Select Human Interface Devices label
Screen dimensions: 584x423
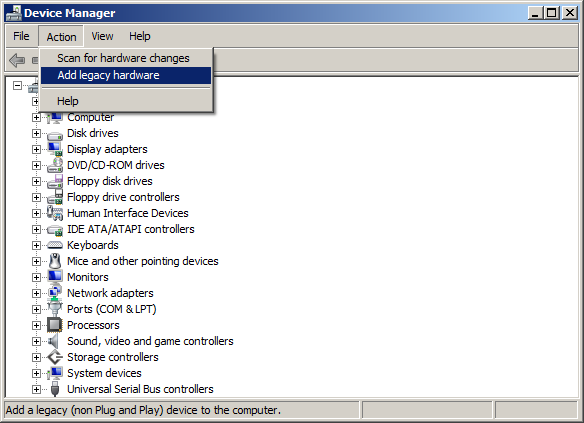point(128,213)
